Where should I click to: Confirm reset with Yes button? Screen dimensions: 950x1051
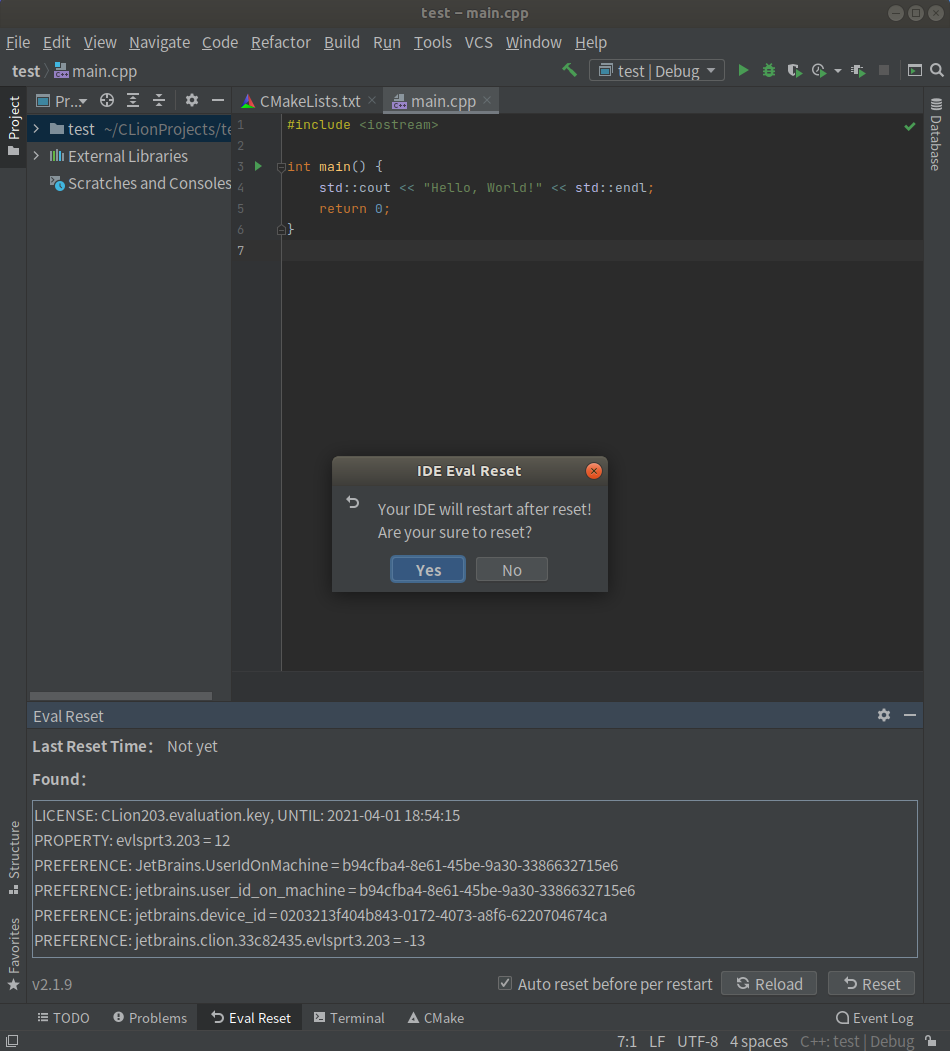(x=428, y=570)
